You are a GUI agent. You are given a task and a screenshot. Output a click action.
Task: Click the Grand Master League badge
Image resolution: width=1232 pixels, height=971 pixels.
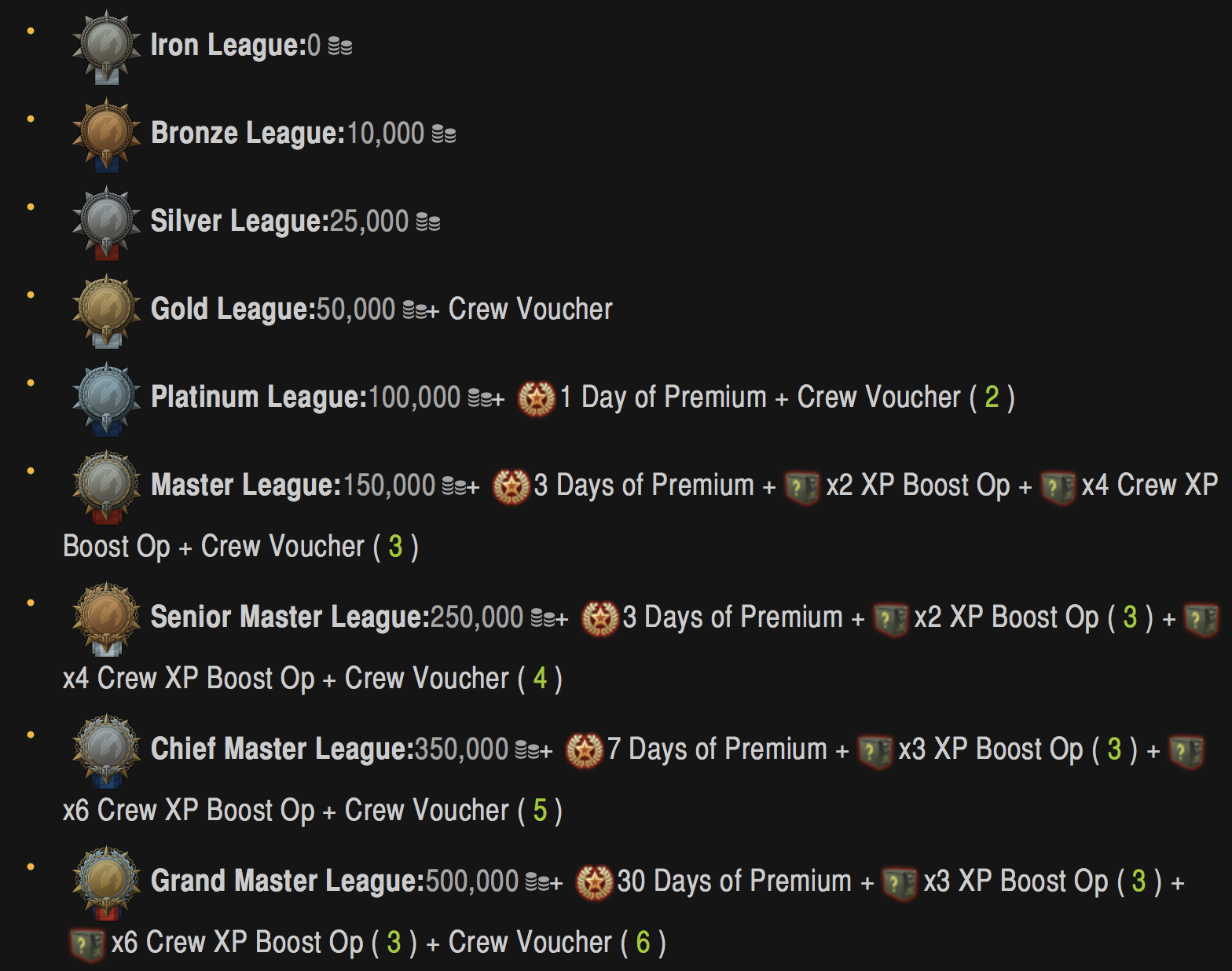pyautogui.click(x=106, y=882)
